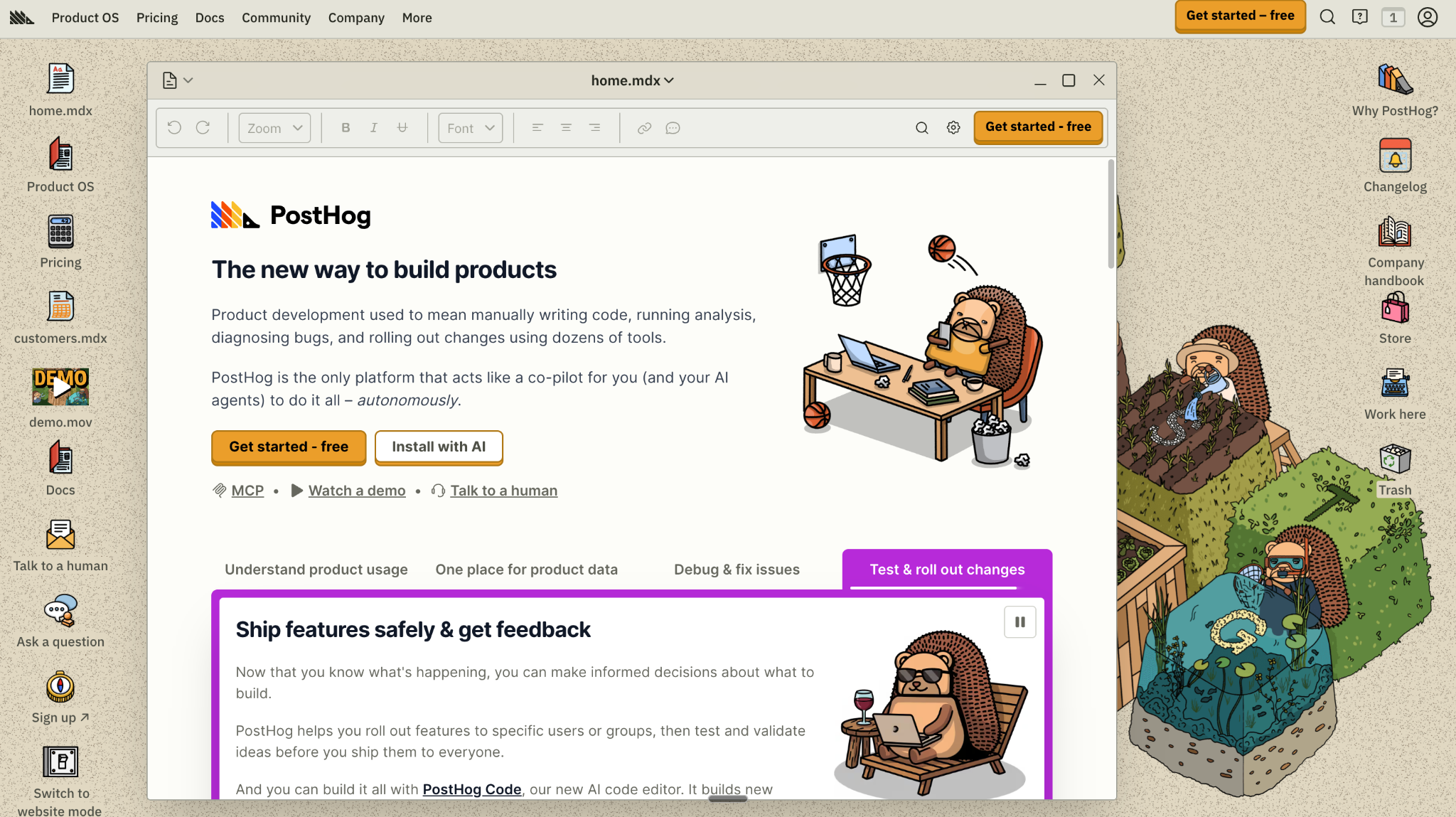Viewport: 1456px width, 817px height.
Task: Open the Company handbook icon
Action: tap(1395, 232)
